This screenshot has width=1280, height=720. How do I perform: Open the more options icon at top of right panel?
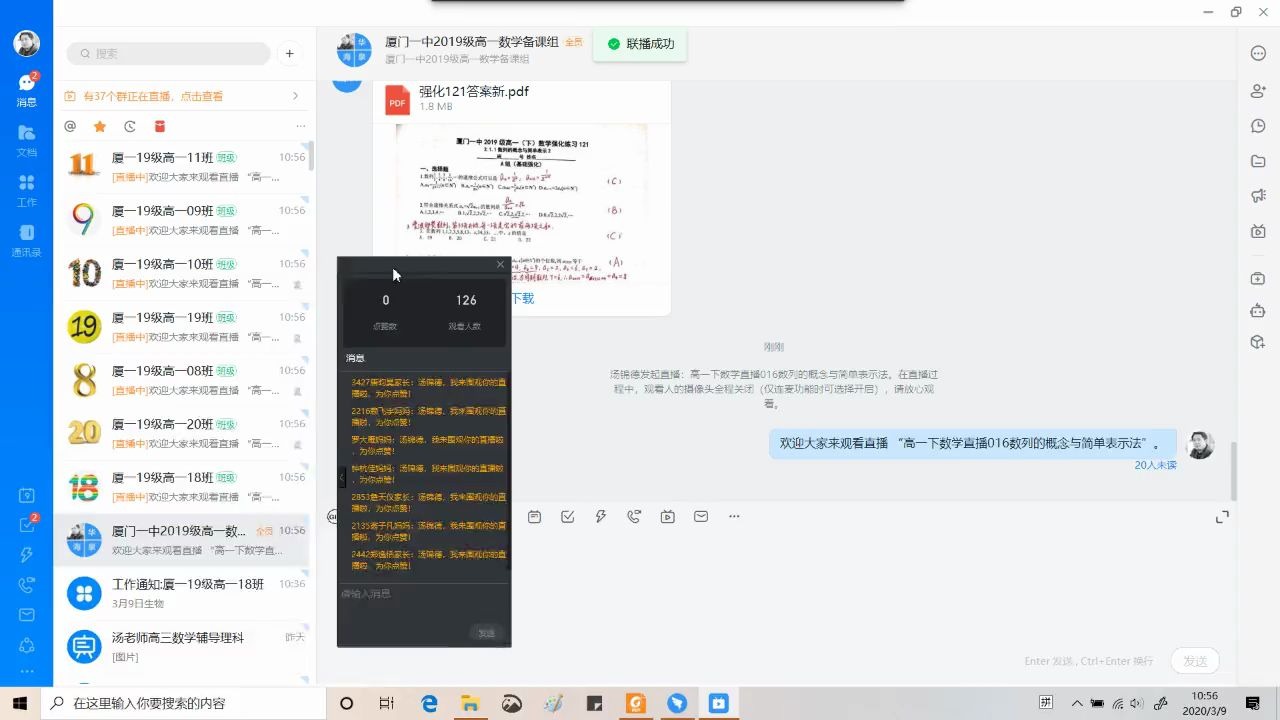[x=1258, y=54]
